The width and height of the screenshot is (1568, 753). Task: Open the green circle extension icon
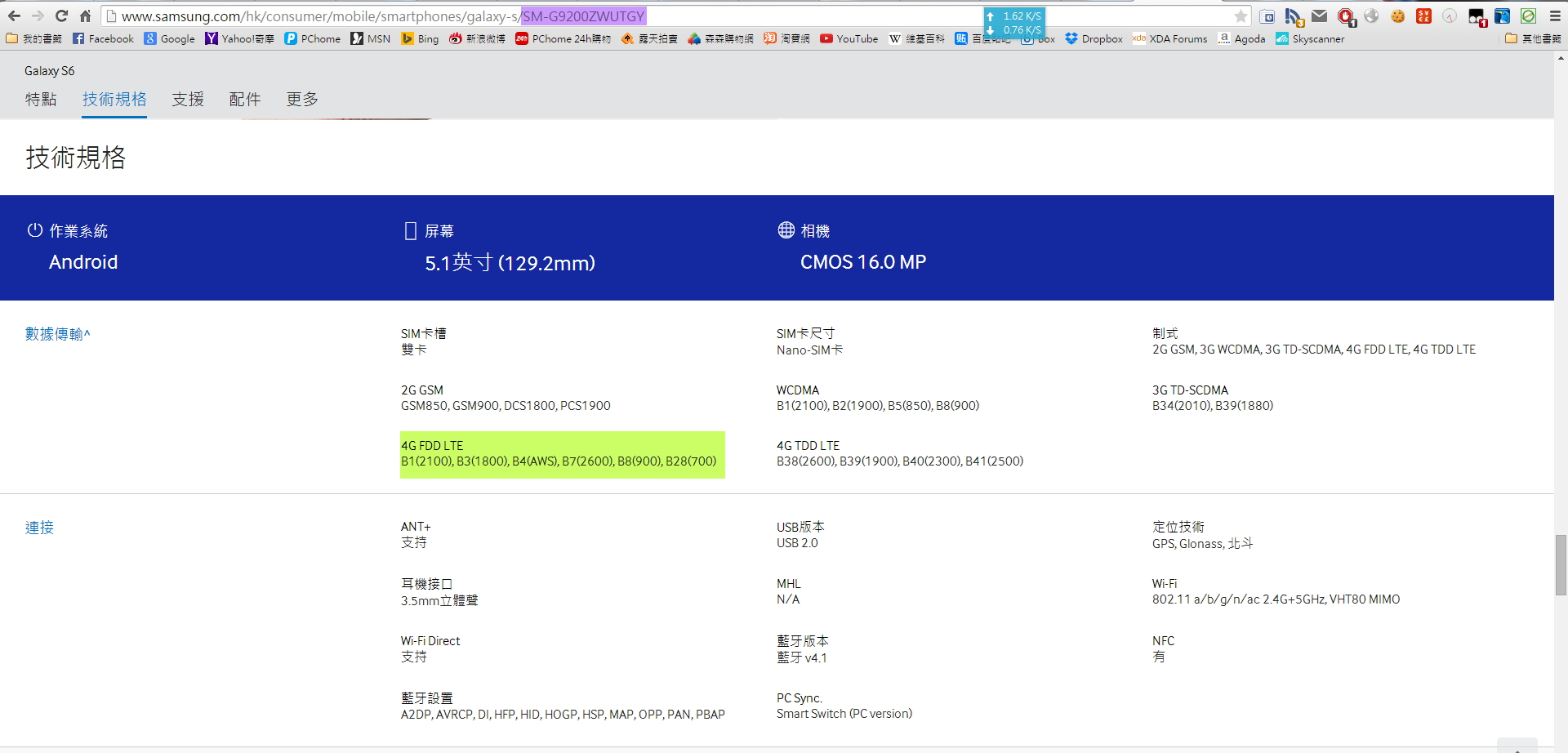pyautogui.click(x=1529, y=16)
